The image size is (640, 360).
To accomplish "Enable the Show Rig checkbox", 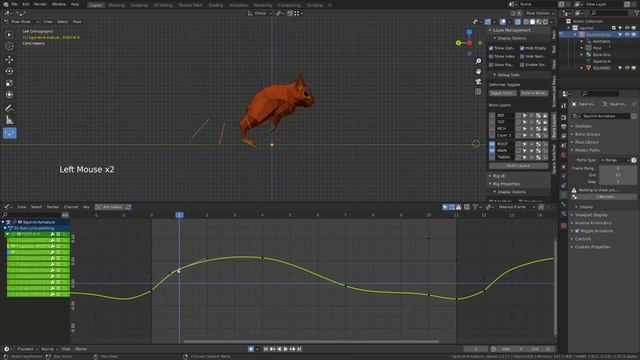I will (x=491, y=65).
